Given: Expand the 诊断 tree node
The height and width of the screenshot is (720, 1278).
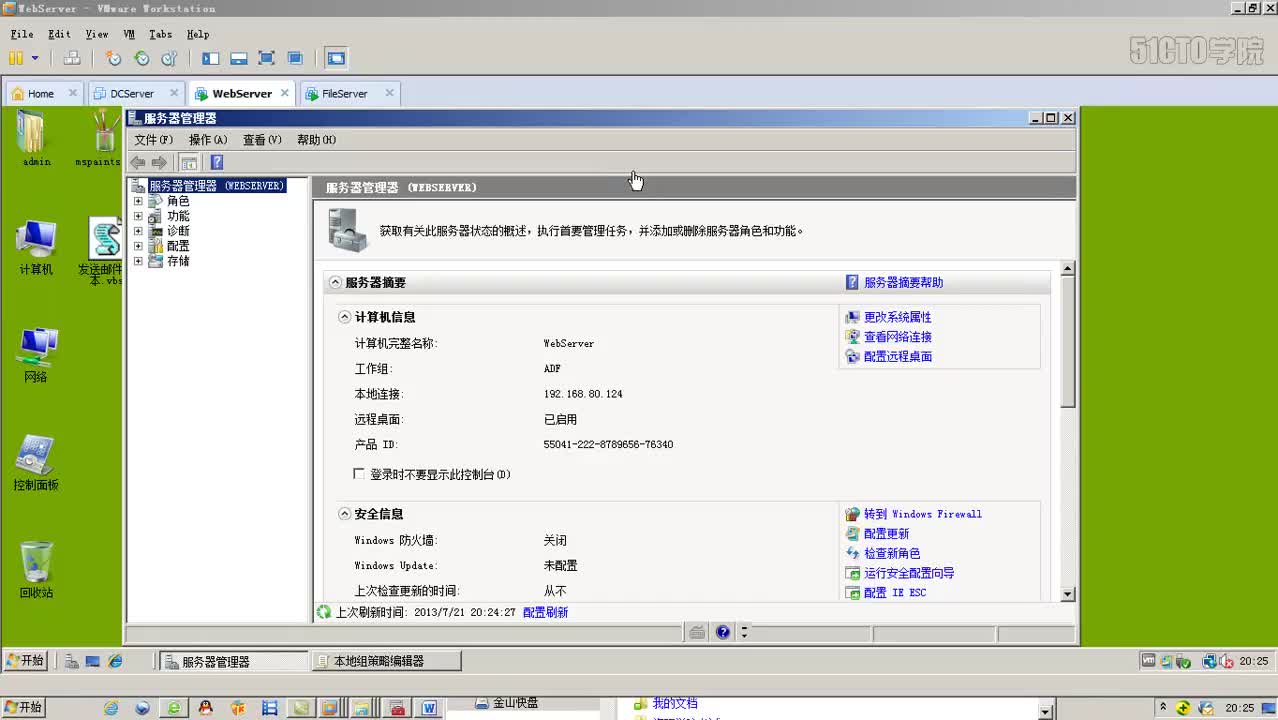Looking at the screenshot, I should (138, 231).
